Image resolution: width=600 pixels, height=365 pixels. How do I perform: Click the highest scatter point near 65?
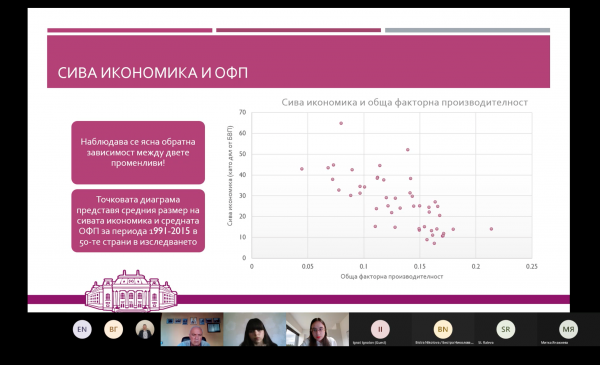341,123
